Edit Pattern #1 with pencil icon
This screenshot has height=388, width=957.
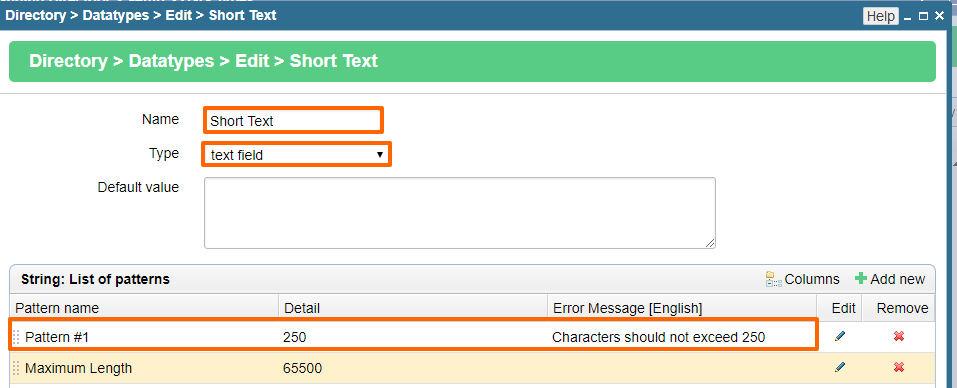click(x=840, y=336)
